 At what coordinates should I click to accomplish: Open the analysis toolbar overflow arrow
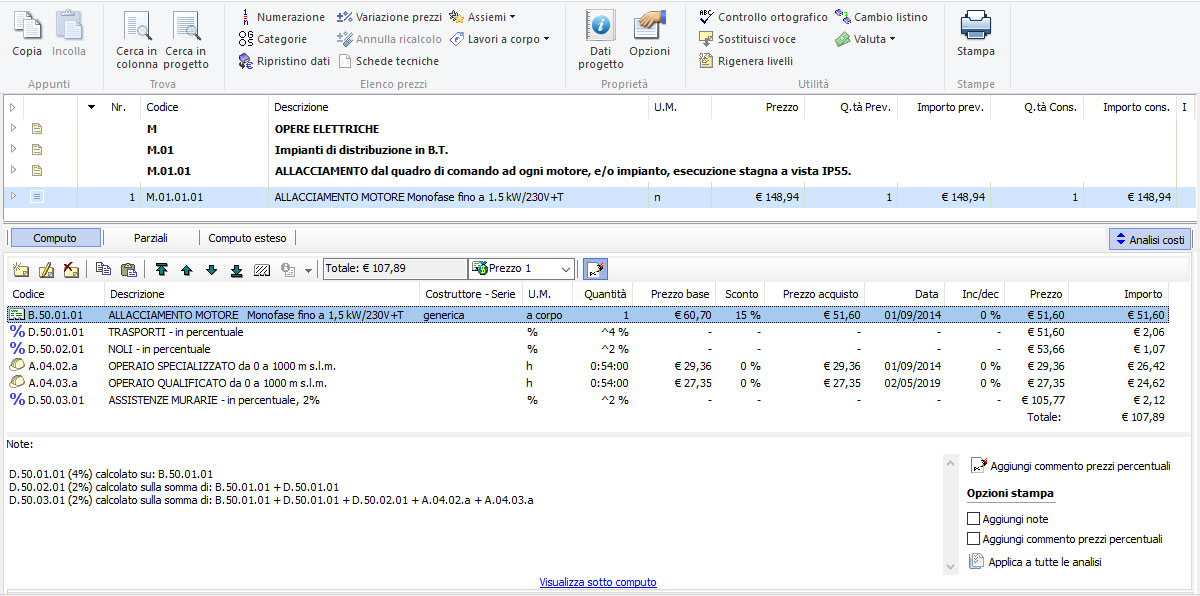(309, 270)
